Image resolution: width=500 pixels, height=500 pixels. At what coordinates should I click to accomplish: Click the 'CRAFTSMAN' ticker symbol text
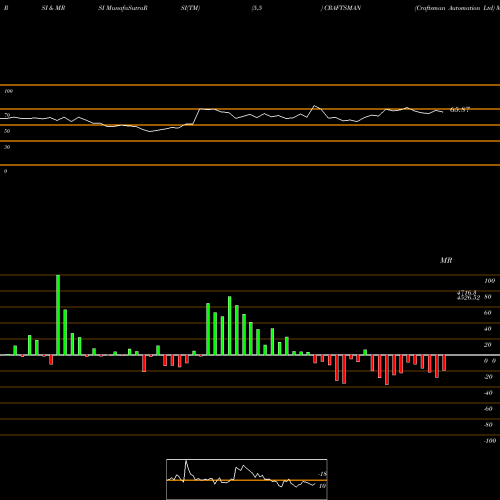(343, 8)
